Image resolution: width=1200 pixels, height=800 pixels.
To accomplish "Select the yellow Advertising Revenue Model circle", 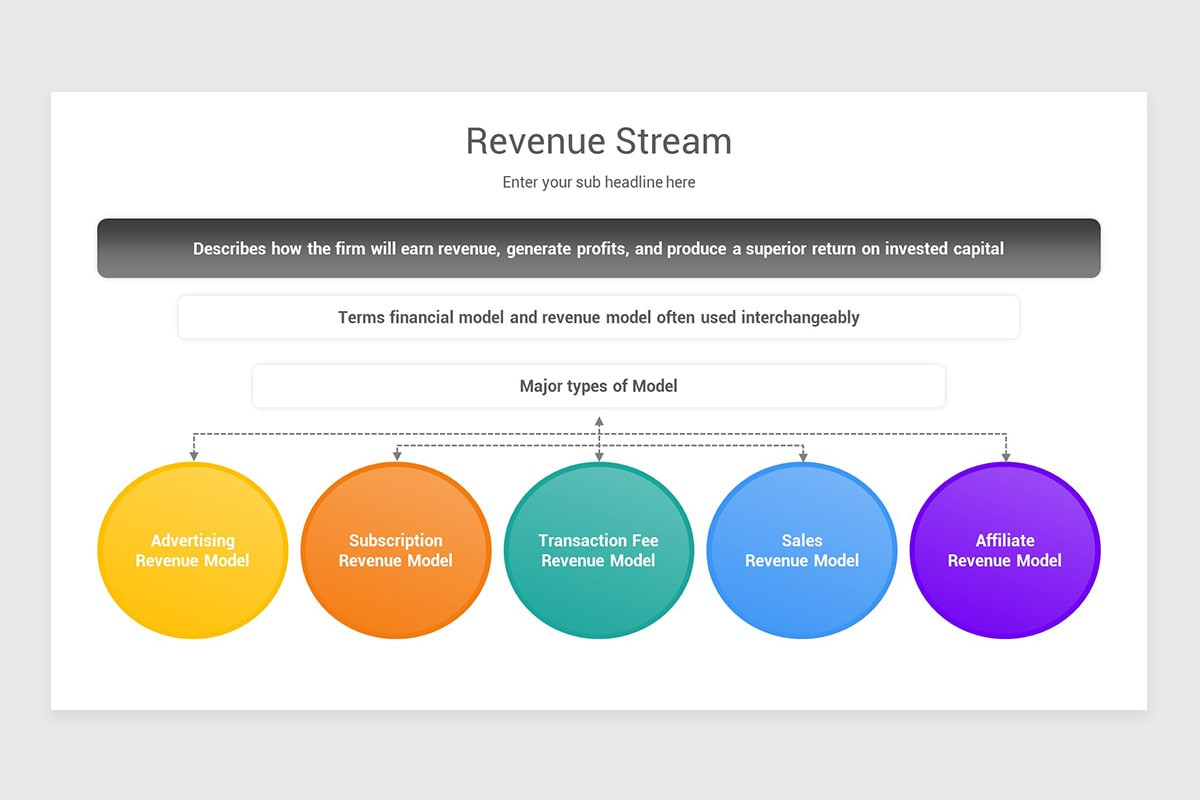I will [x=192, y=550].
